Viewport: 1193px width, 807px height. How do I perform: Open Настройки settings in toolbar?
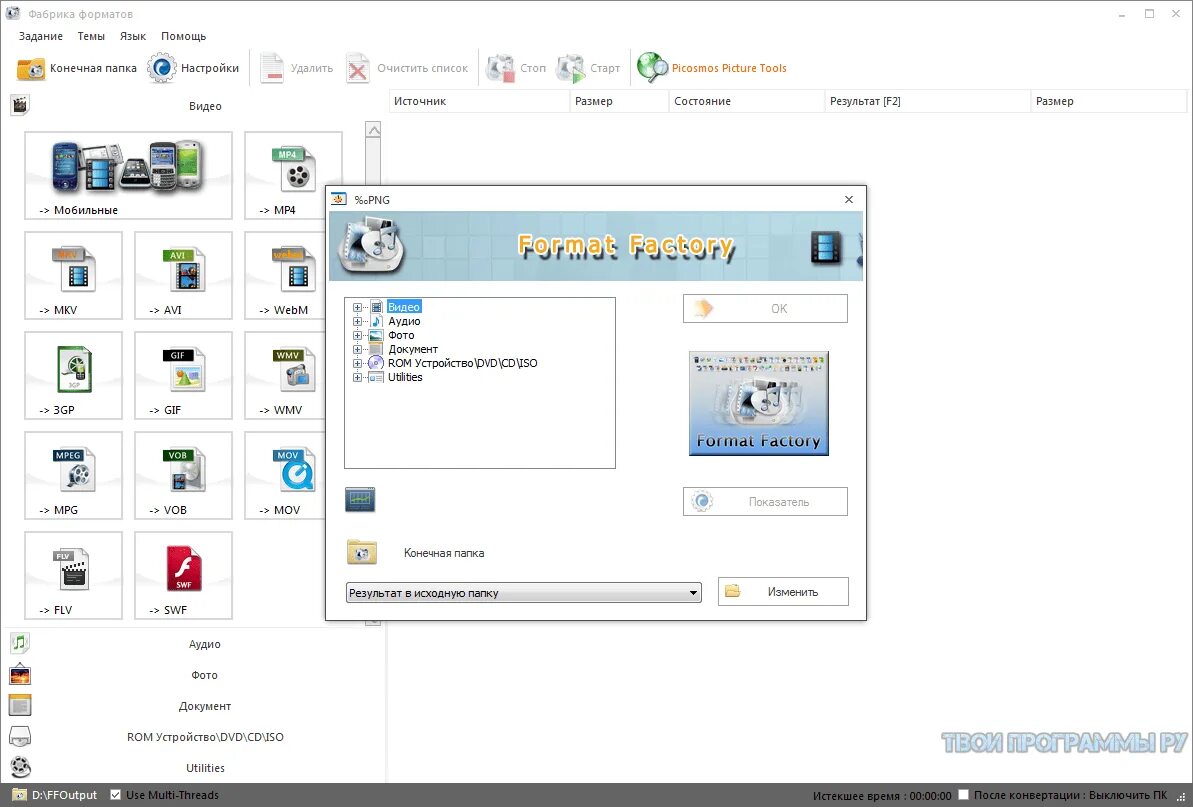tap(193, 68)
